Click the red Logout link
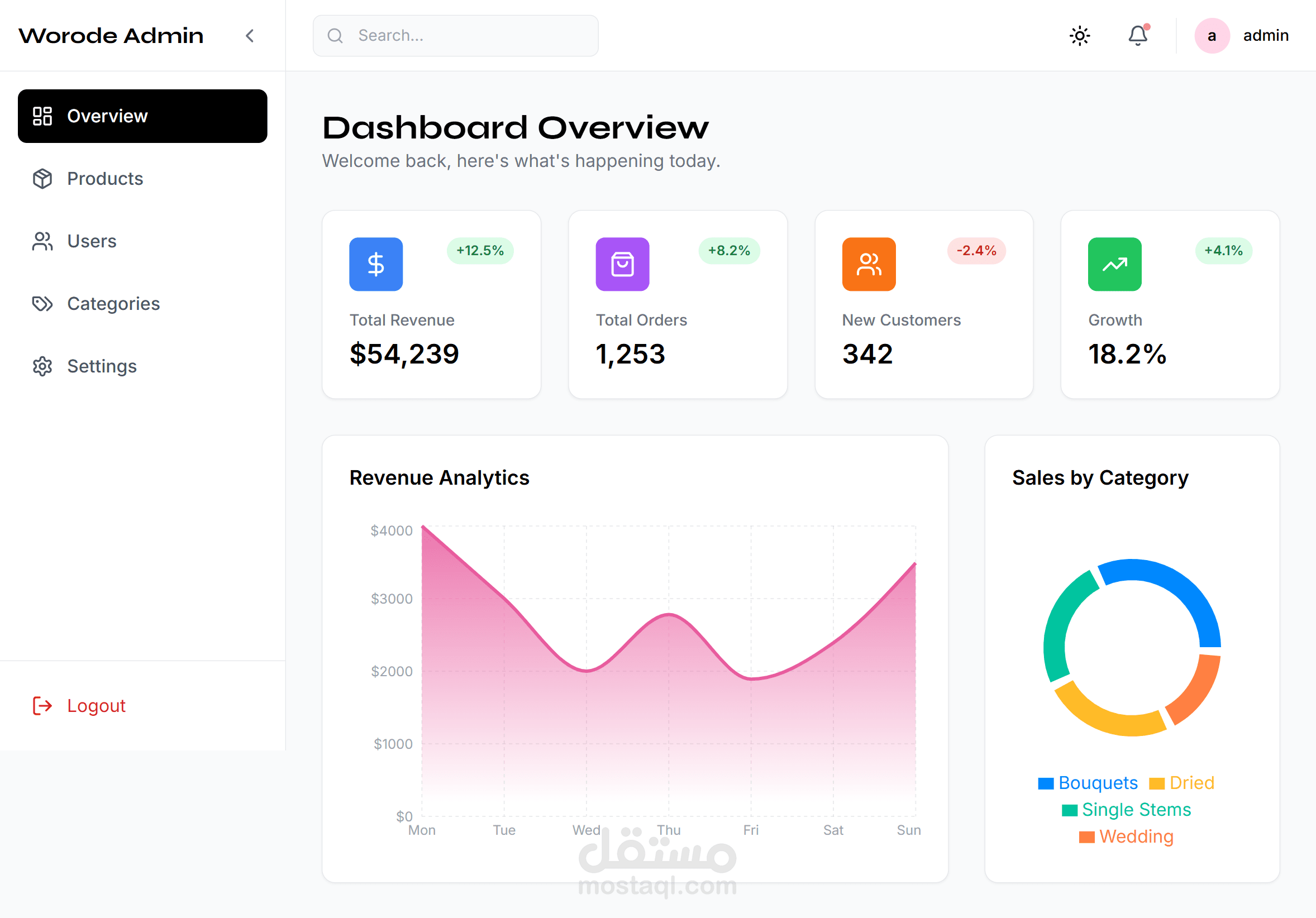 point(96,705)
